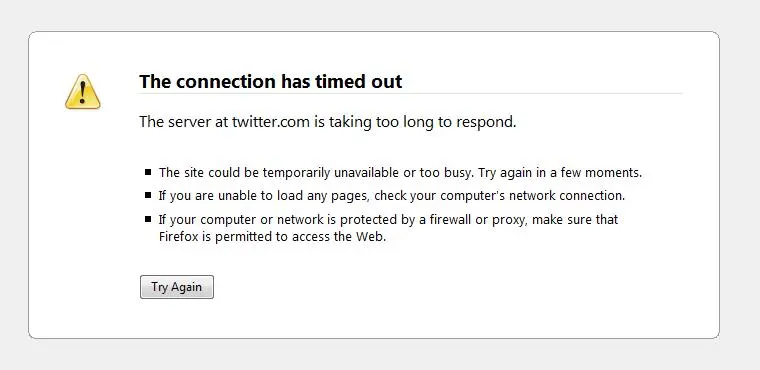Click "twitter.com" in the server message
This screenshot has height=370, width=760.
[x=270, y=121]
